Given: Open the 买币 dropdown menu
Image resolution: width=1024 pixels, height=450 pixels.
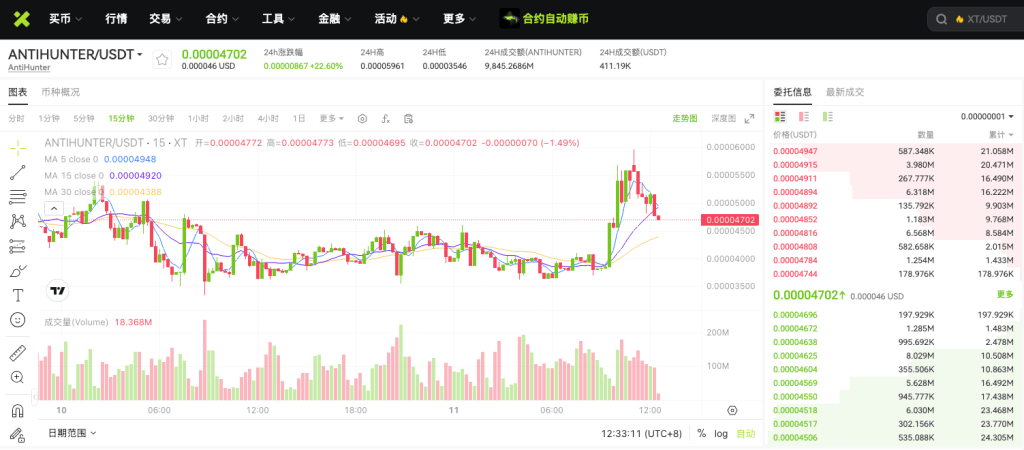Looking at the screenshot, I should click(x=65, y=19).
